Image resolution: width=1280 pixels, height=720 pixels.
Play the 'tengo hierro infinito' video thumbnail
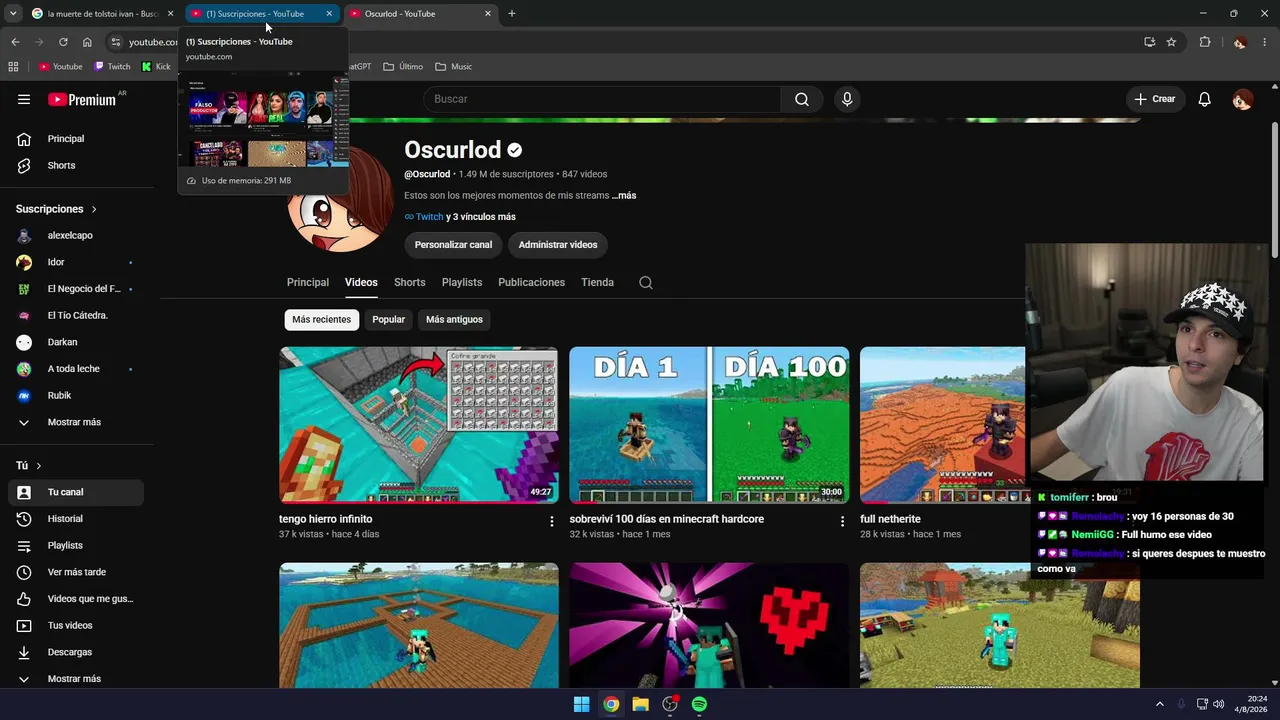point(419,425)
